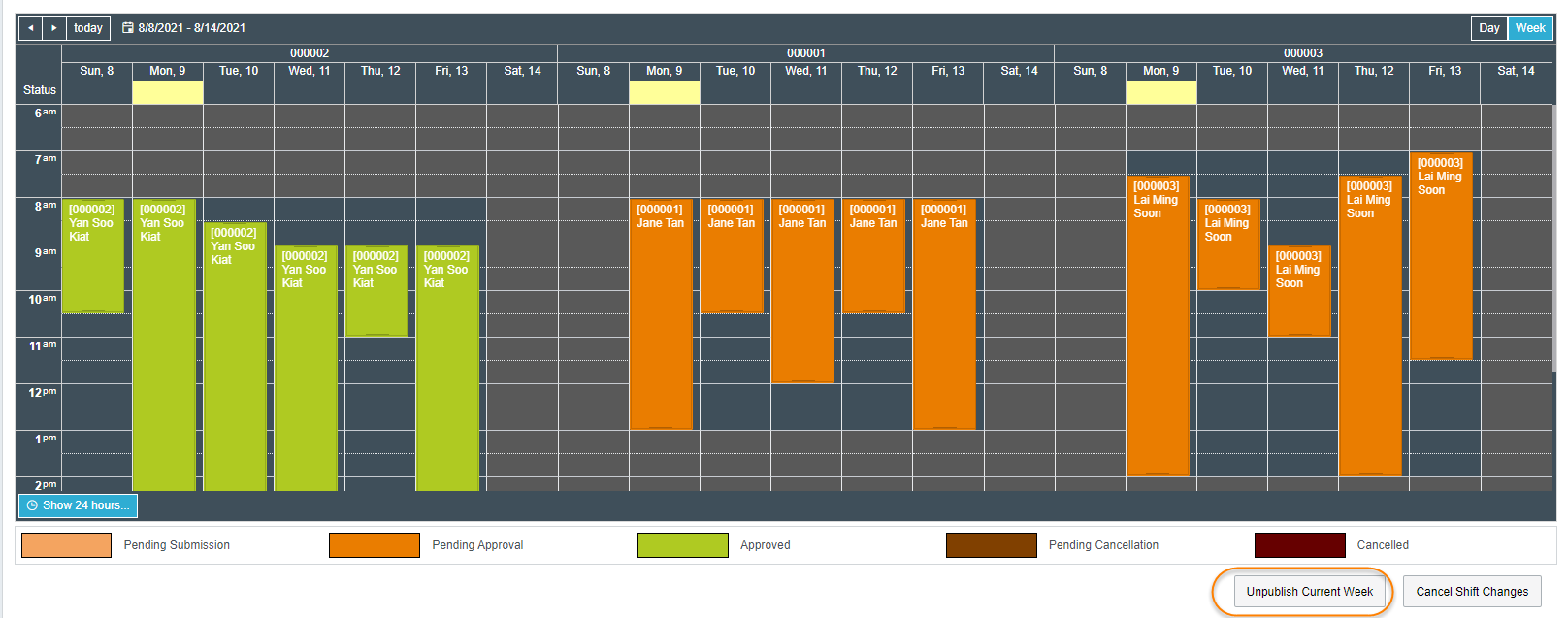Click 000001 resource group header
This screenshot has width=1568, height=618.
click(x=806, y=53)
